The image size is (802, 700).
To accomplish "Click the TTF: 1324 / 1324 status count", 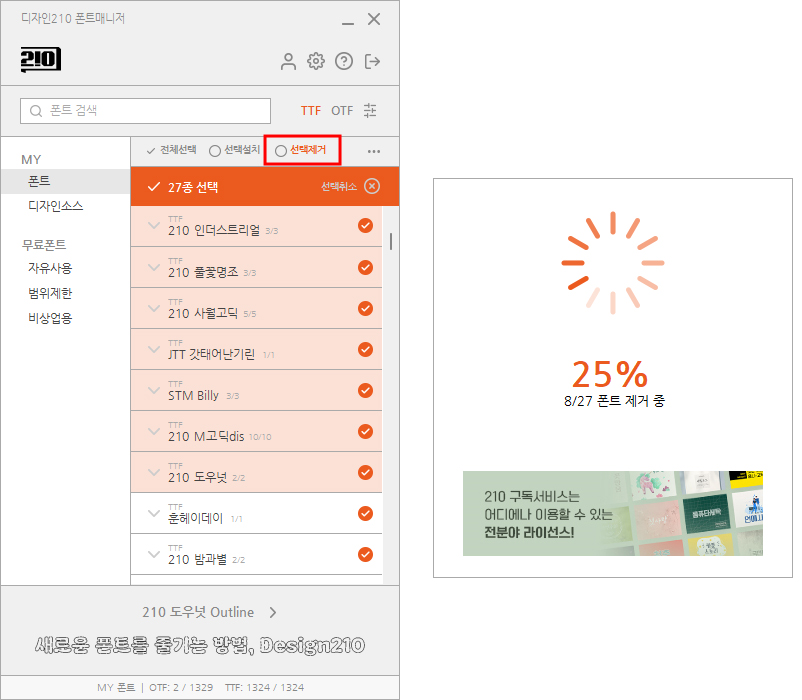I will [264, 687].
